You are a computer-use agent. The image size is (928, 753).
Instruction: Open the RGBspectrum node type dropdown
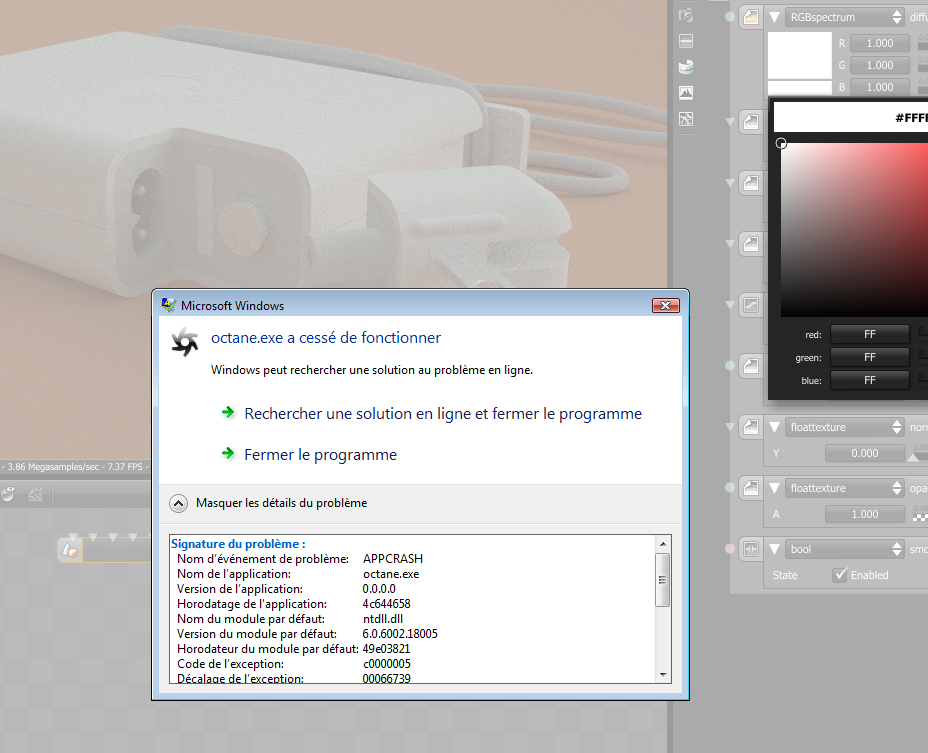tap(845, 17)
